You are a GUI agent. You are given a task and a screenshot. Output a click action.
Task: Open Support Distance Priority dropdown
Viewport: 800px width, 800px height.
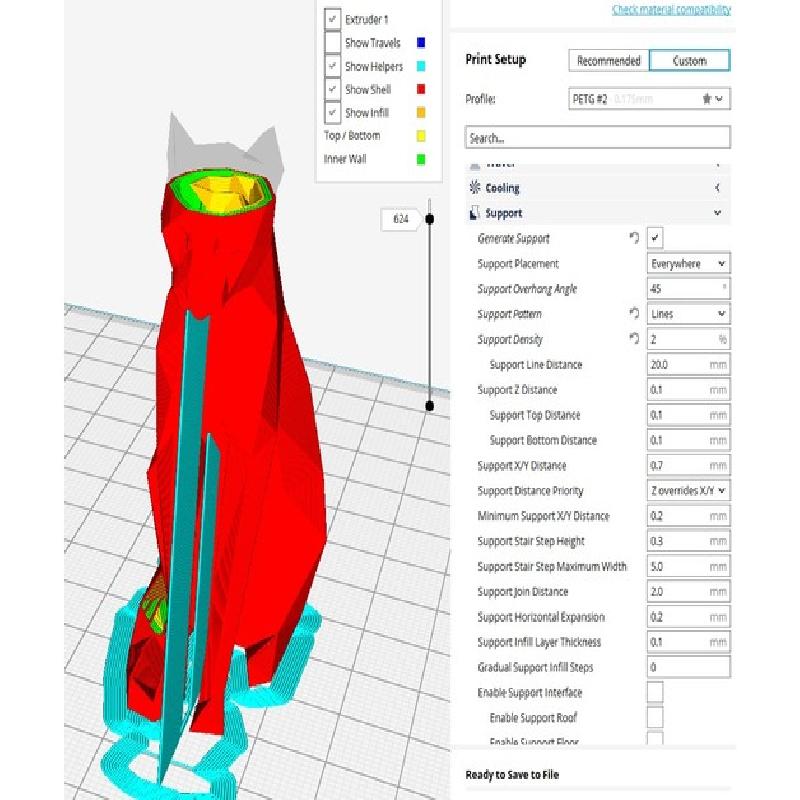[688, 490]
